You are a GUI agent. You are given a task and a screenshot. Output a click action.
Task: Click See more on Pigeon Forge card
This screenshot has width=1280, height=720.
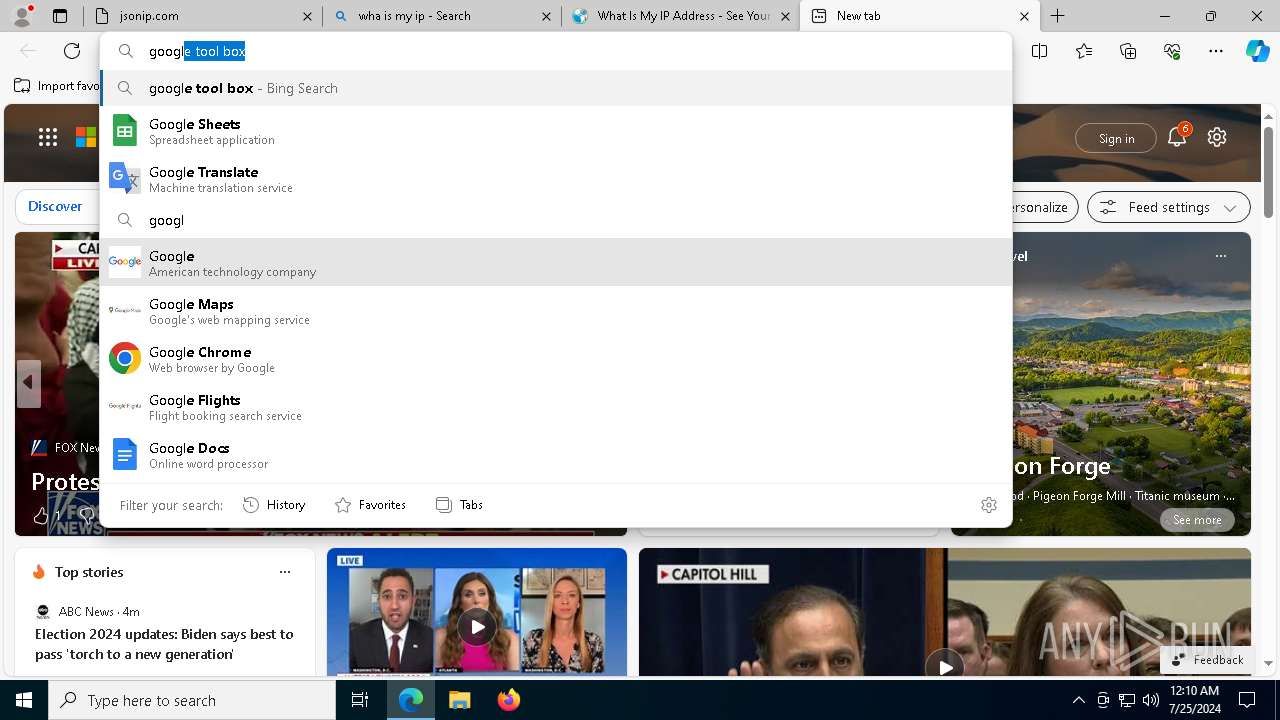1197,520
